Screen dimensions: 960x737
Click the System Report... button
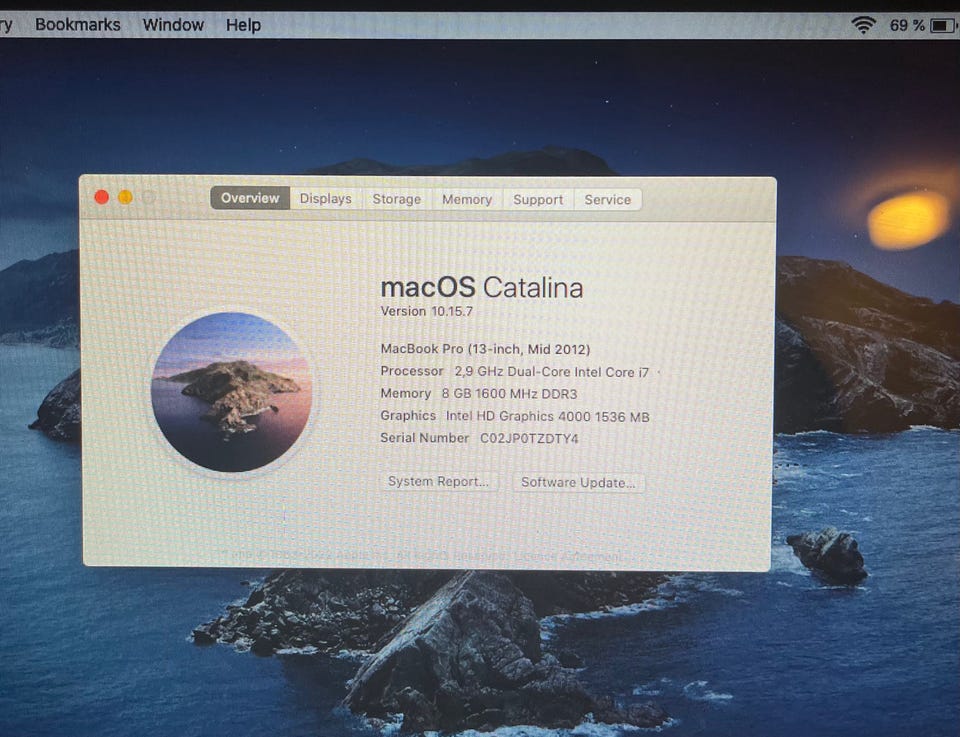438,481
